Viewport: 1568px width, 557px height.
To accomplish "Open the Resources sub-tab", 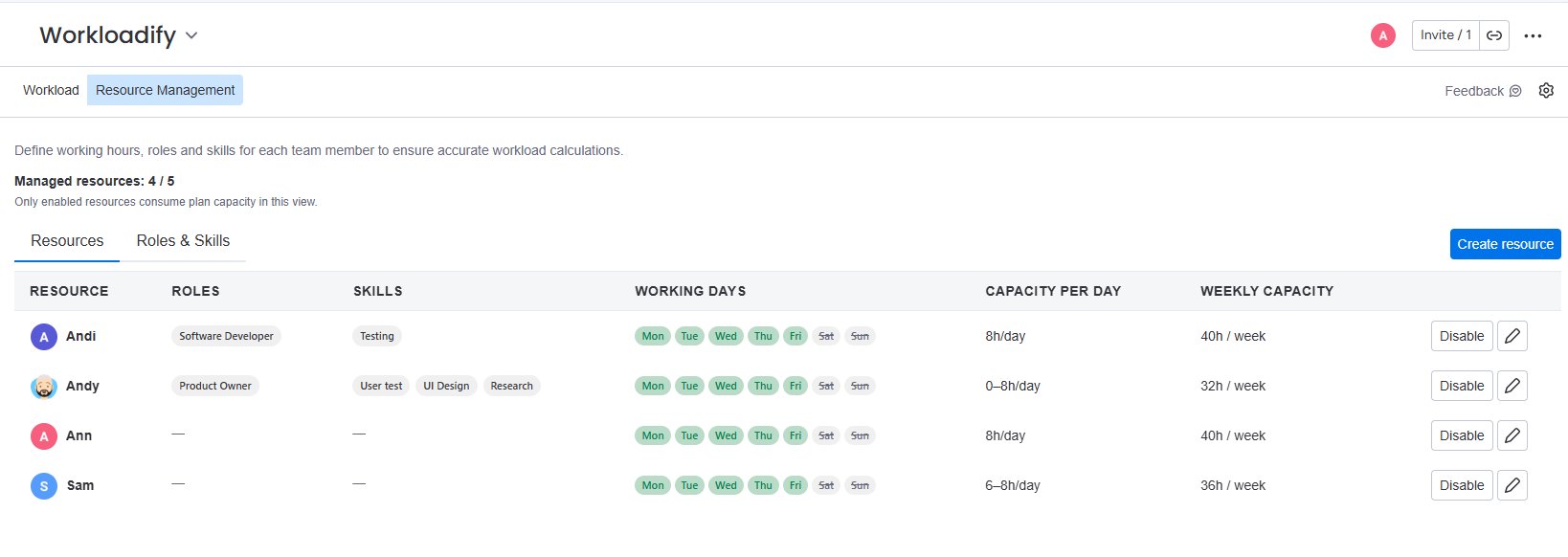I will pos(67,241).
